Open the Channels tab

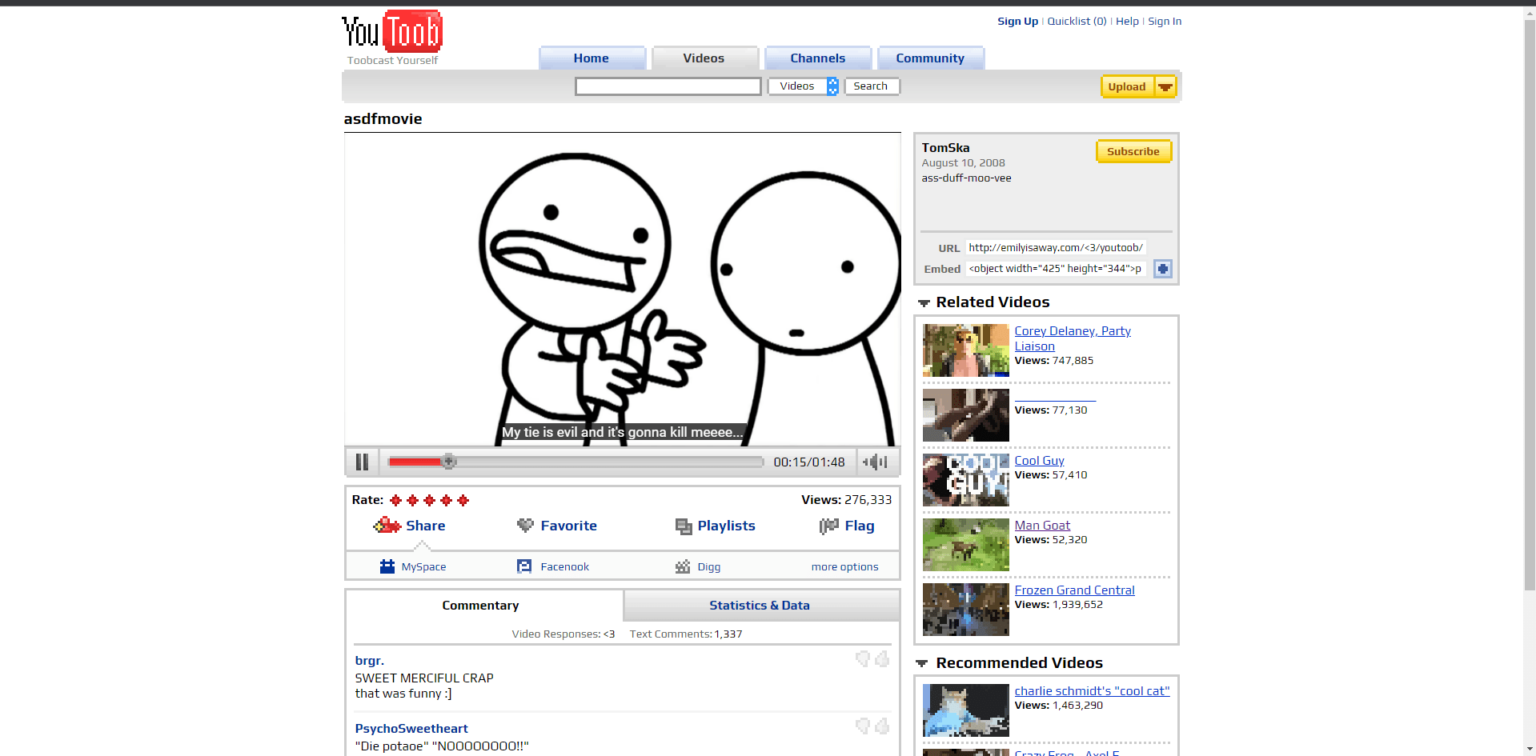817,59
